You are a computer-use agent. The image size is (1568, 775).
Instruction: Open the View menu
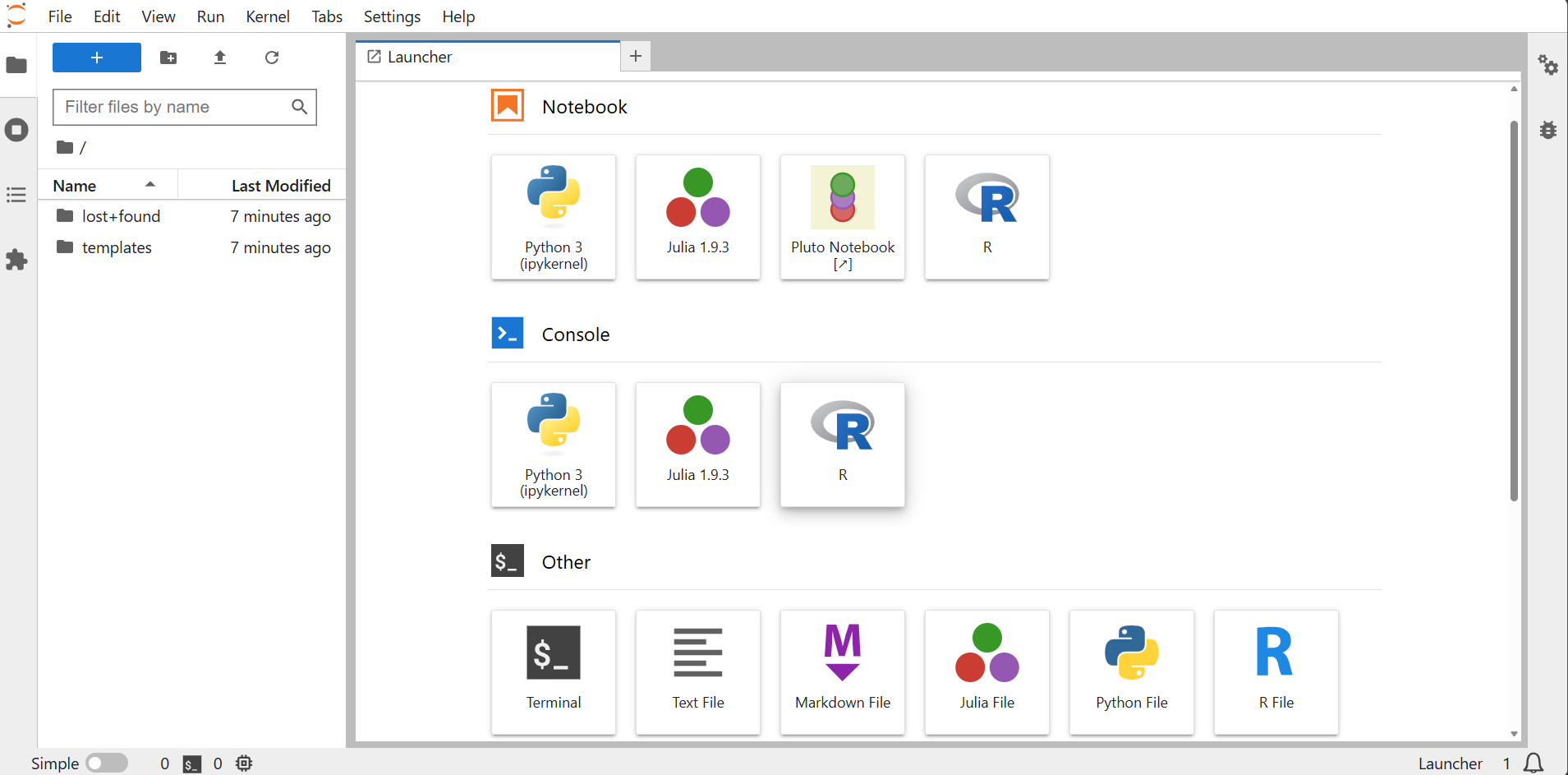coord(159,16)
